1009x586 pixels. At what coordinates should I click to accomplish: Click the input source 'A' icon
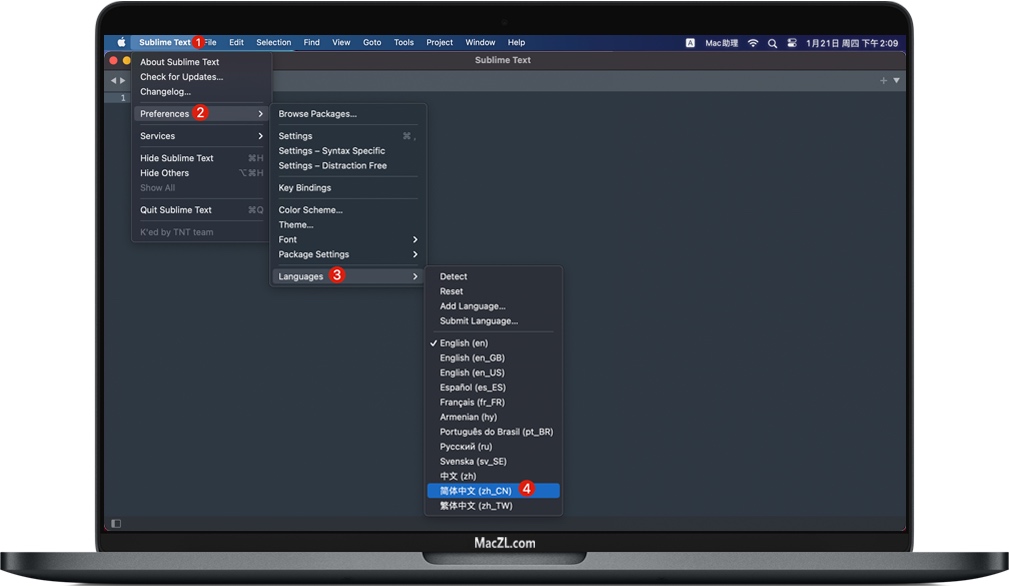[690, 43]
